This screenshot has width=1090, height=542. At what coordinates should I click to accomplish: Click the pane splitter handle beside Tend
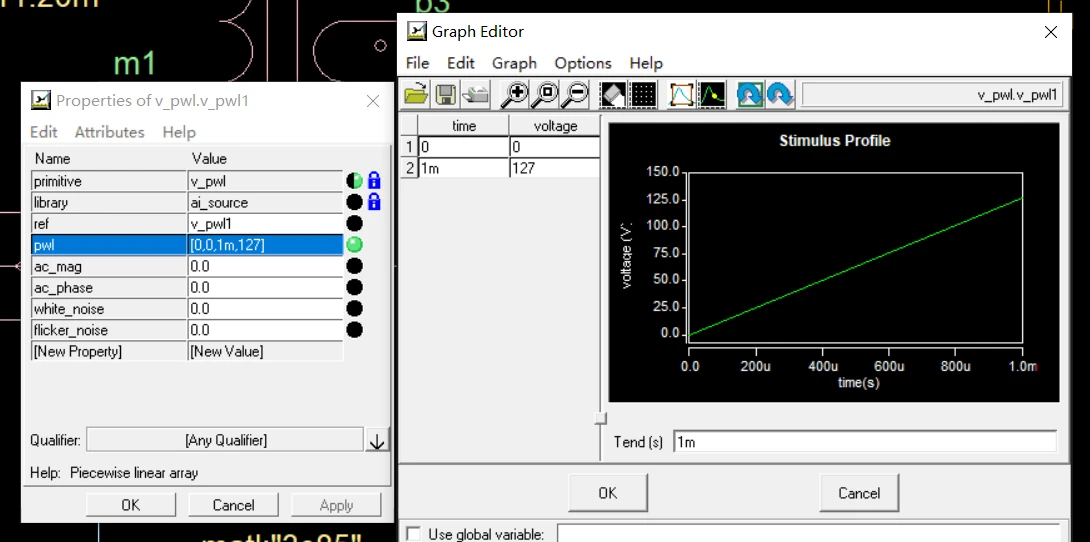(601, 418)
